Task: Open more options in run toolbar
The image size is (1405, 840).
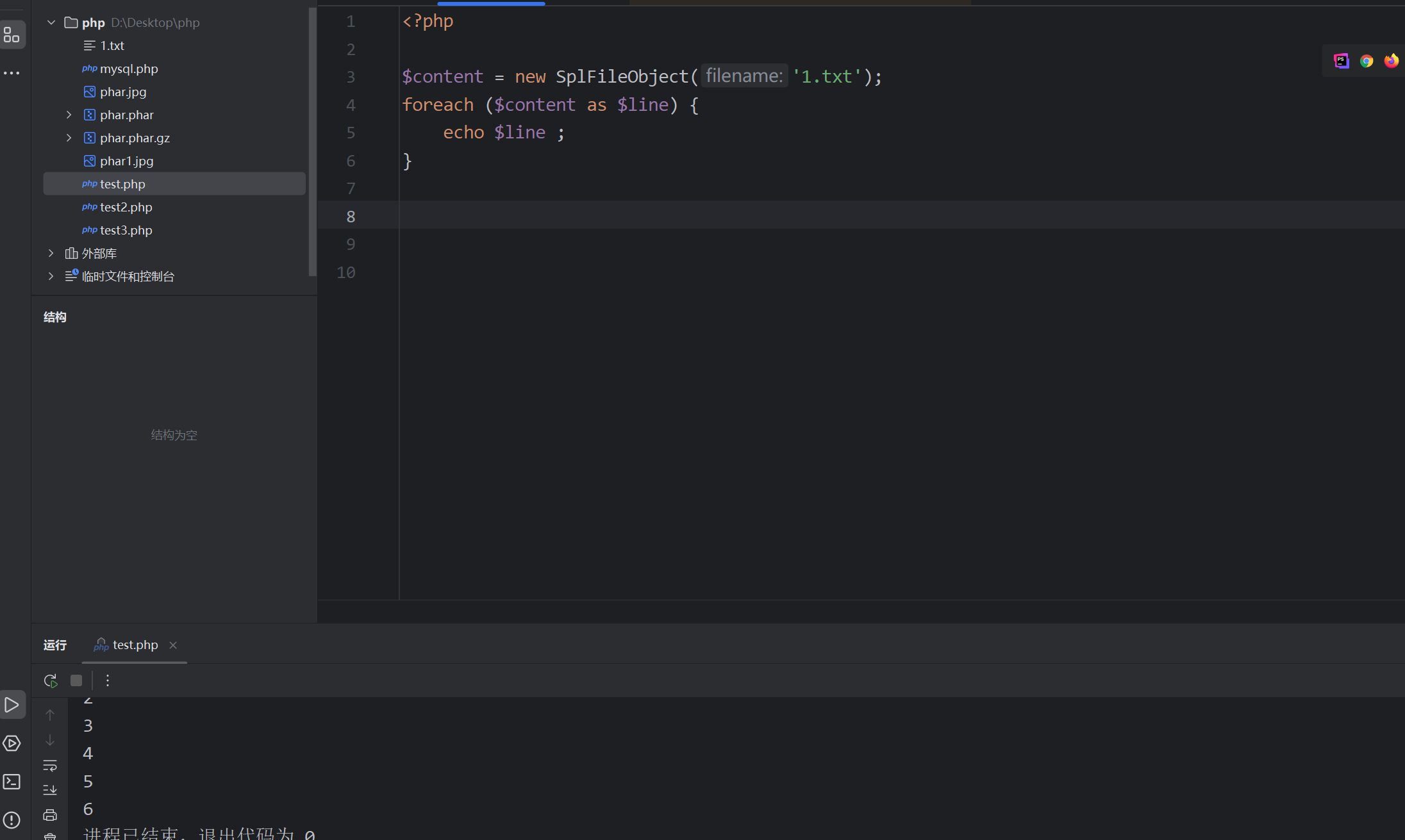Action: click(108, 680)
